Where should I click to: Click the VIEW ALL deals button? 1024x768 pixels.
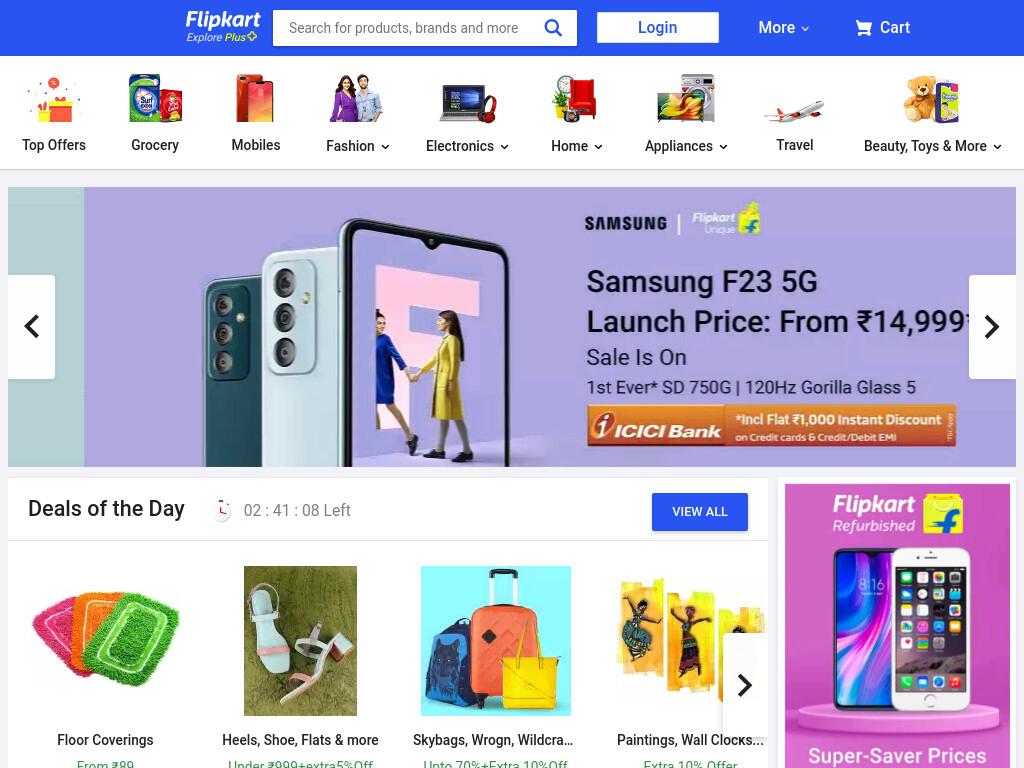699,512
